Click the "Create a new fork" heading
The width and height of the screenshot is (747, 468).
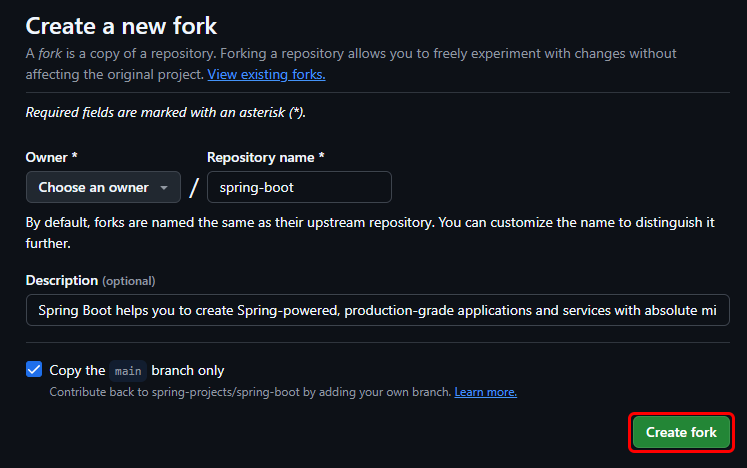[x=121, y=25]
